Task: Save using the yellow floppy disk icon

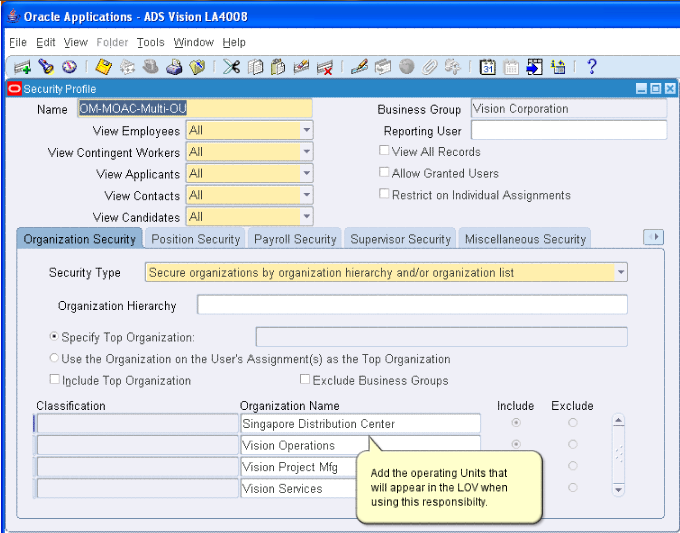Action: pos(104,67)
